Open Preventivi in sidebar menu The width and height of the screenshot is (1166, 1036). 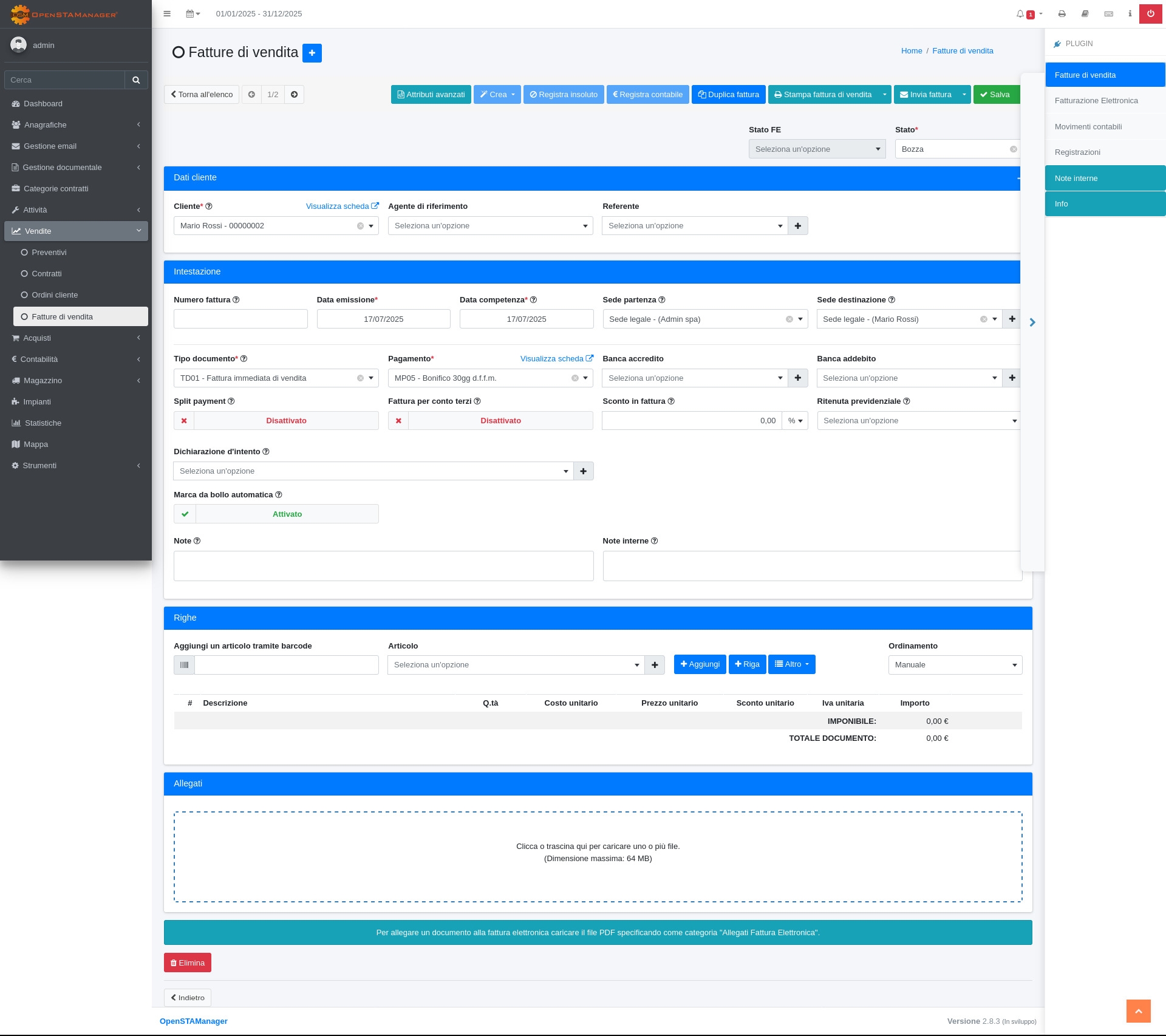49,253
